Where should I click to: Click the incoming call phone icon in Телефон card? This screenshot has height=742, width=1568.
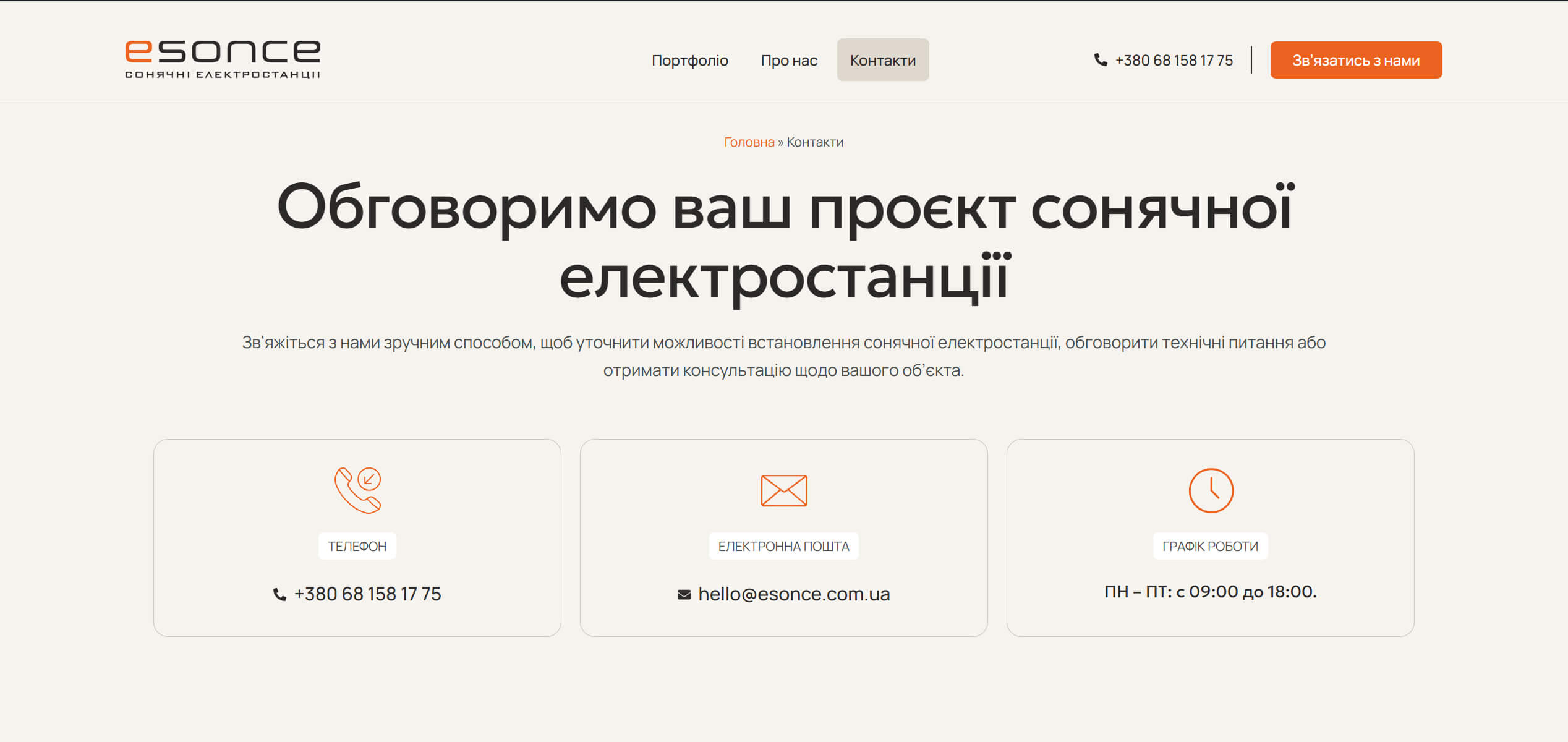(x=357, y=490)
